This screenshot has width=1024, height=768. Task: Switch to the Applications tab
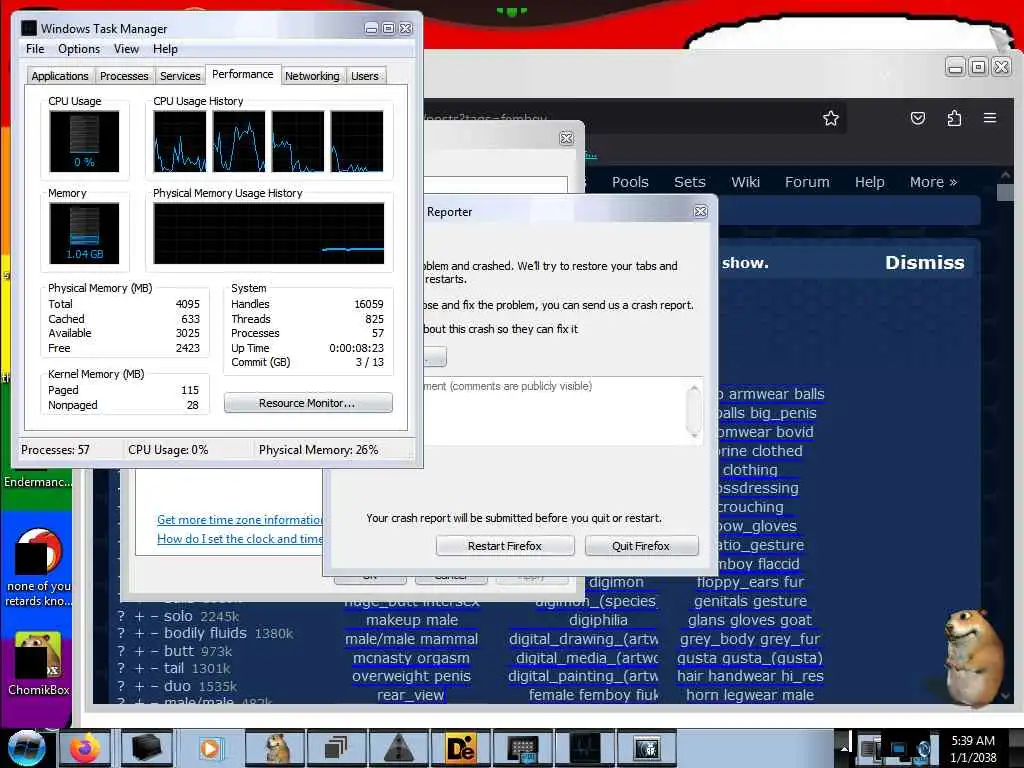pyautogui.click(x=60, y=76)
